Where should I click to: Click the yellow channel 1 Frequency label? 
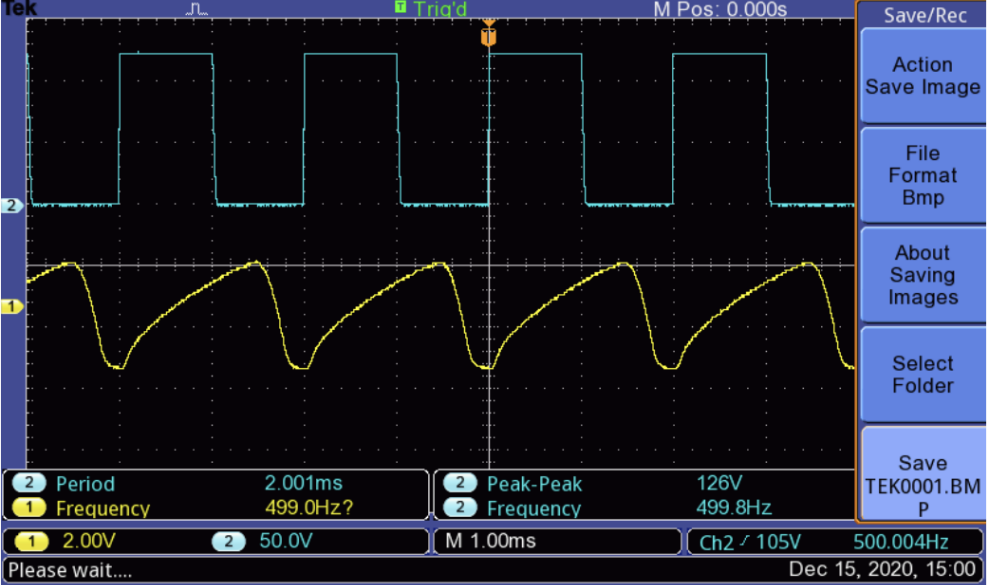(x=103, y=509)
